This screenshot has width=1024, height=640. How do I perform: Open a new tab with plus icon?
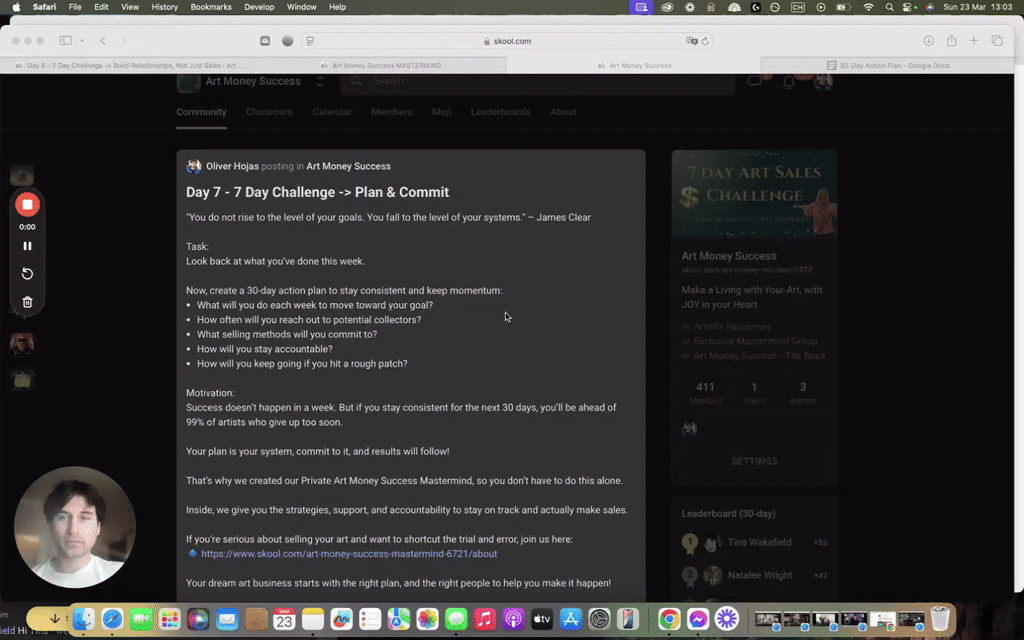click(x=974, y=40)
